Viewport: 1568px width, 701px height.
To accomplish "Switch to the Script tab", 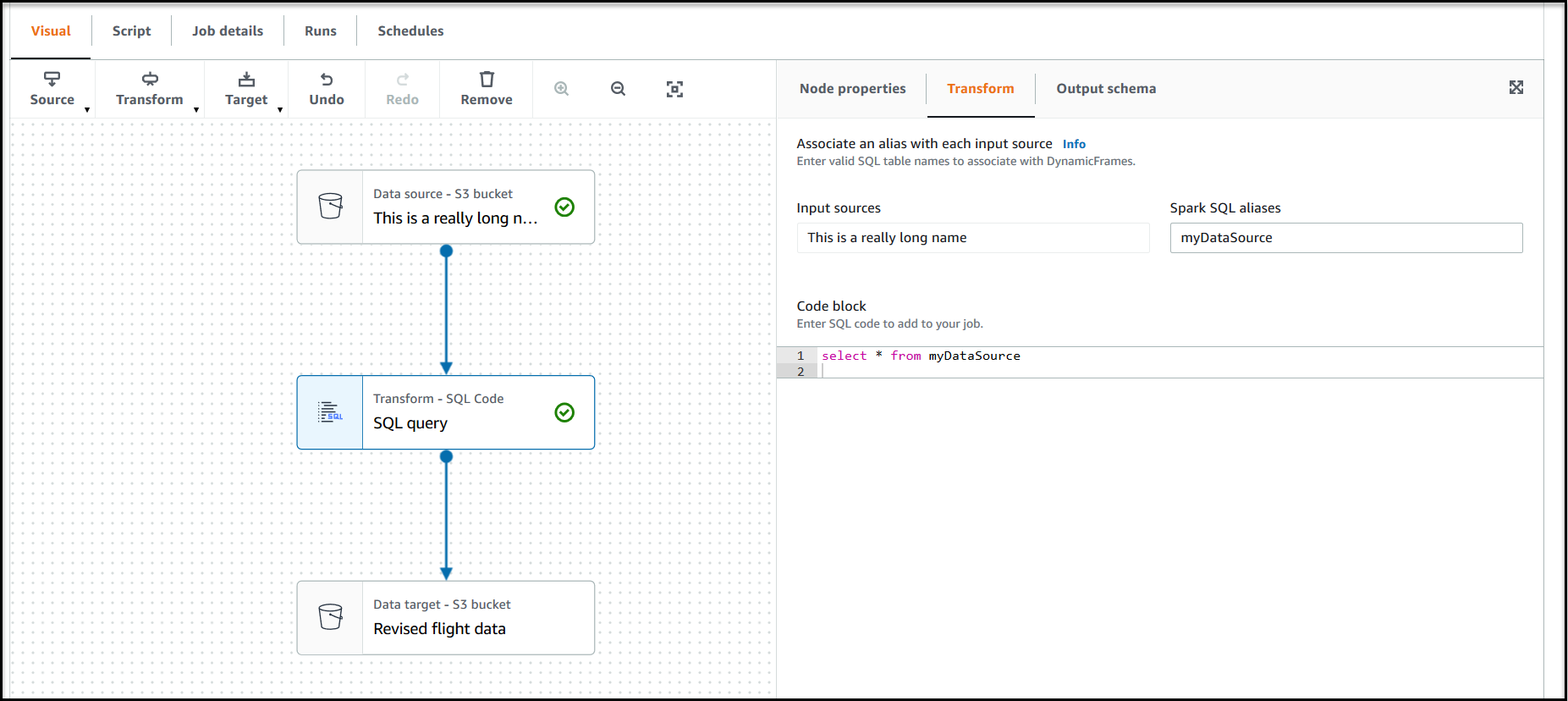I will point(131,31).
